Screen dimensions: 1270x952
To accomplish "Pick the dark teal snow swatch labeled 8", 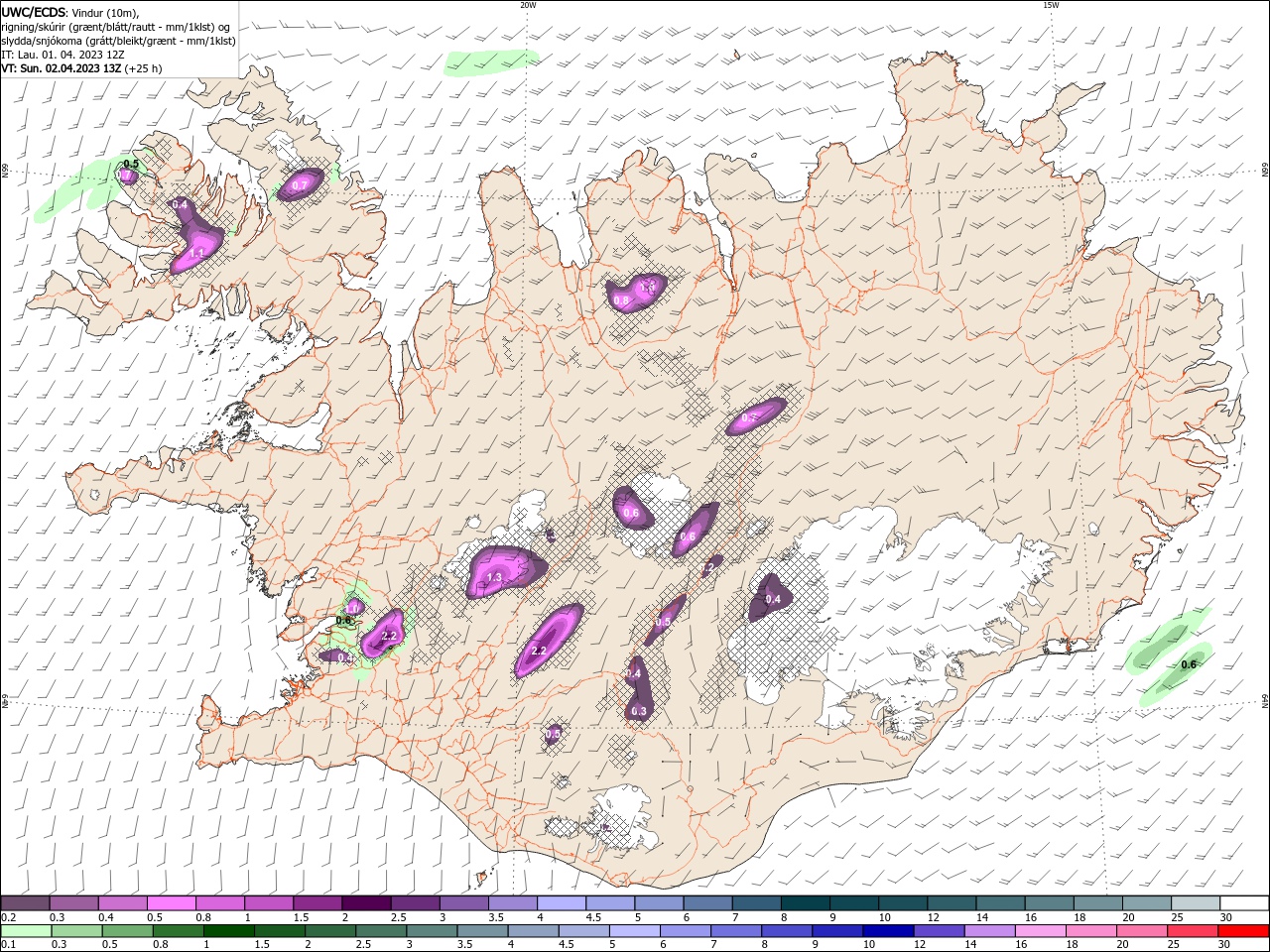I will 805,903.
